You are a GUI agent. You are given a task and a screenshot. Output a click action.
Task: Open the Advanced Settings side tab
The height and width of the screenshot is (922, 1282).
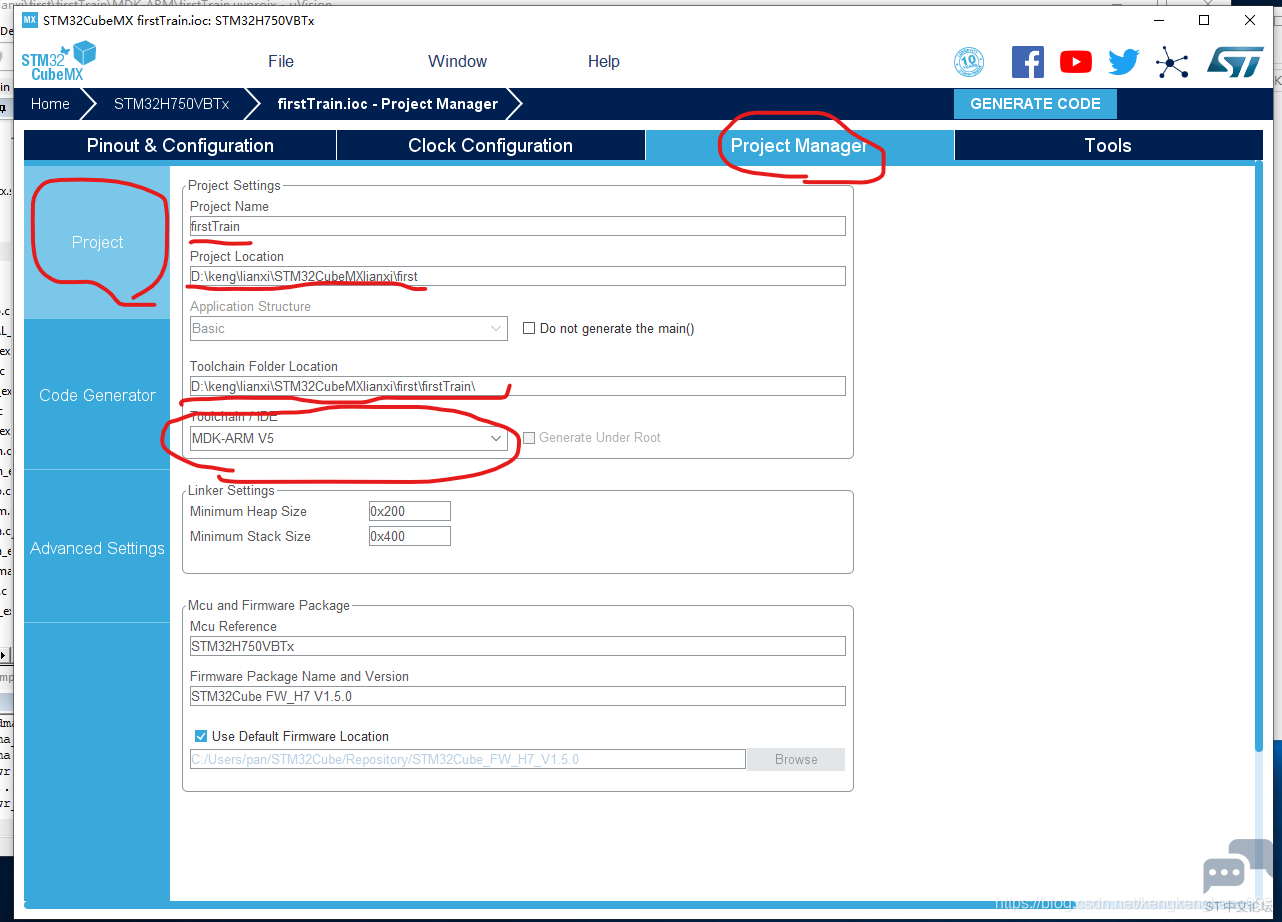(97, 548)
